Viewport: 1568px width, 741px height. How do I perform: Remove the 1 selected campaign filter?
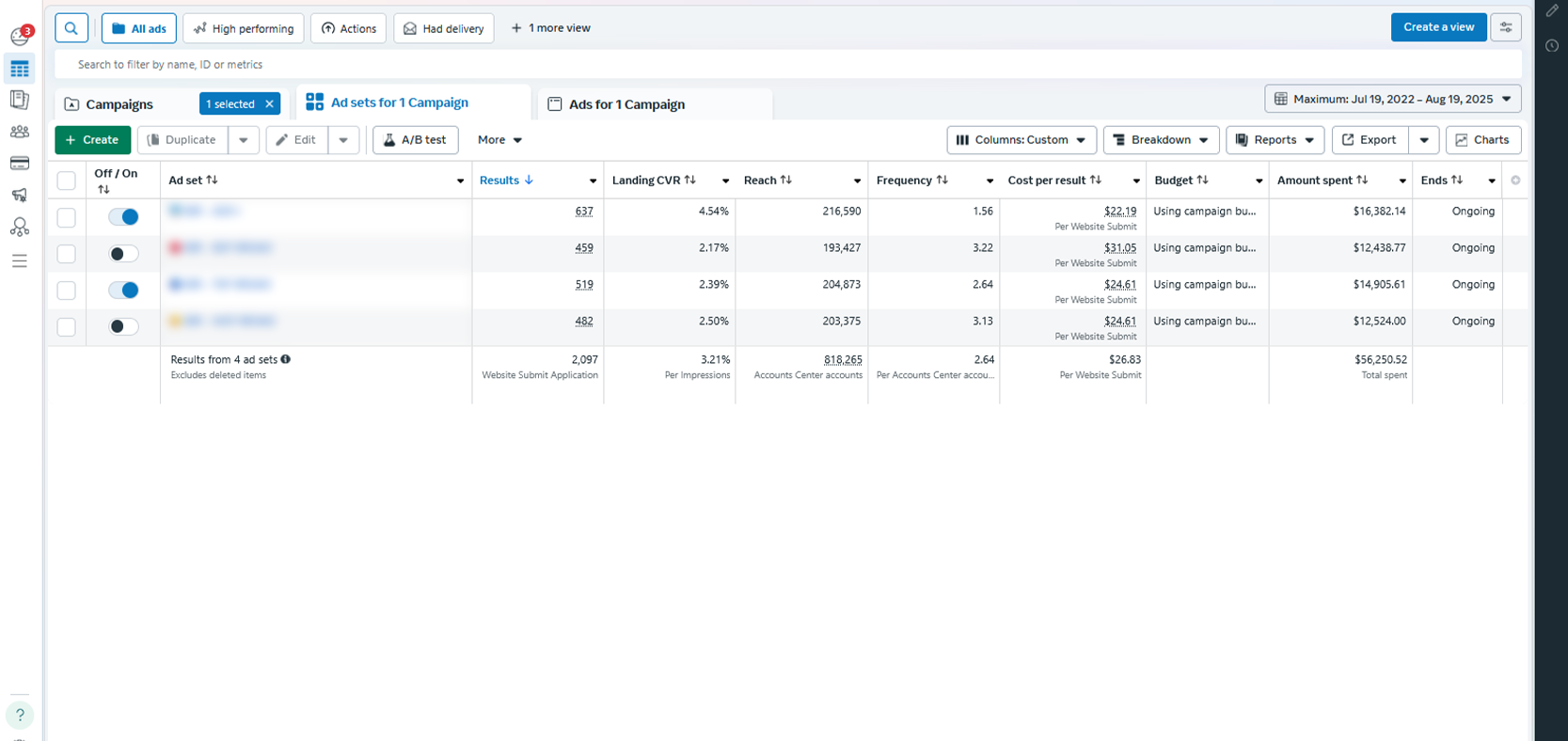point(270,104)
